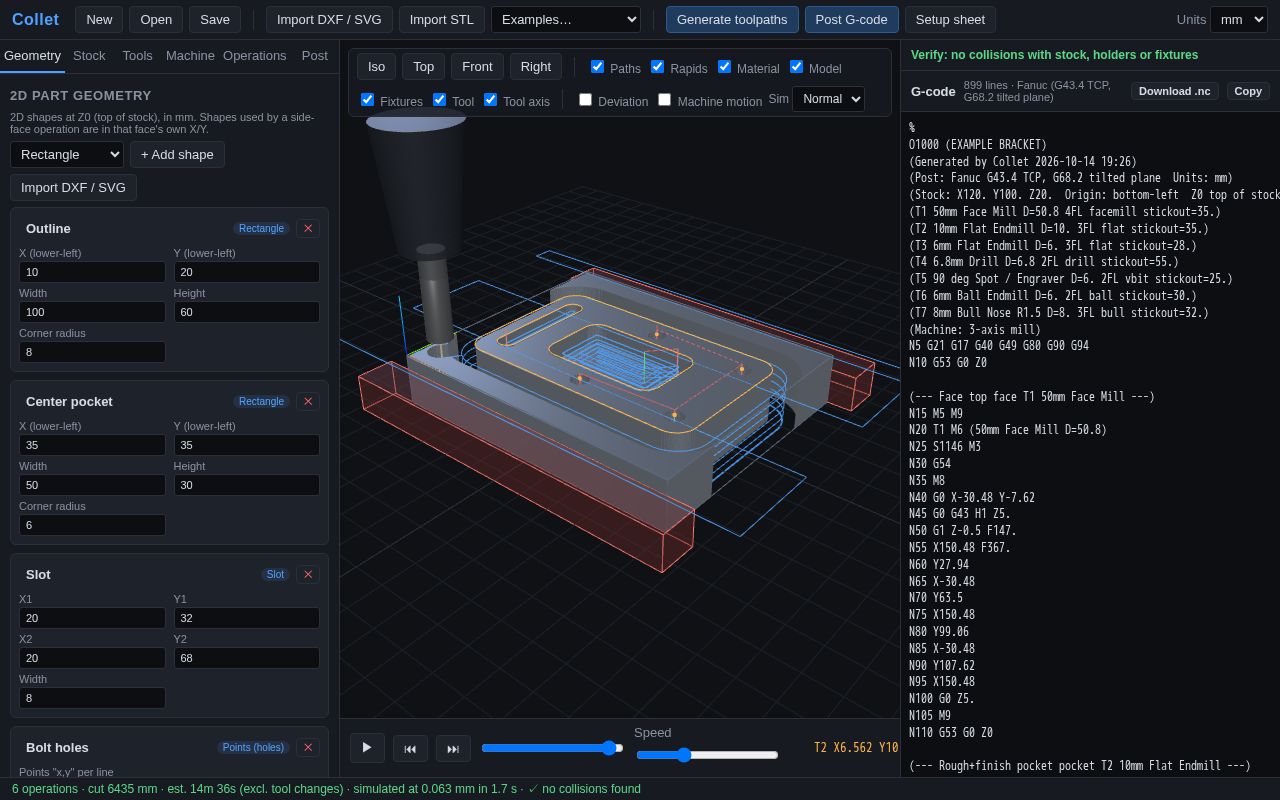Toggle Tool axis display

490,100
